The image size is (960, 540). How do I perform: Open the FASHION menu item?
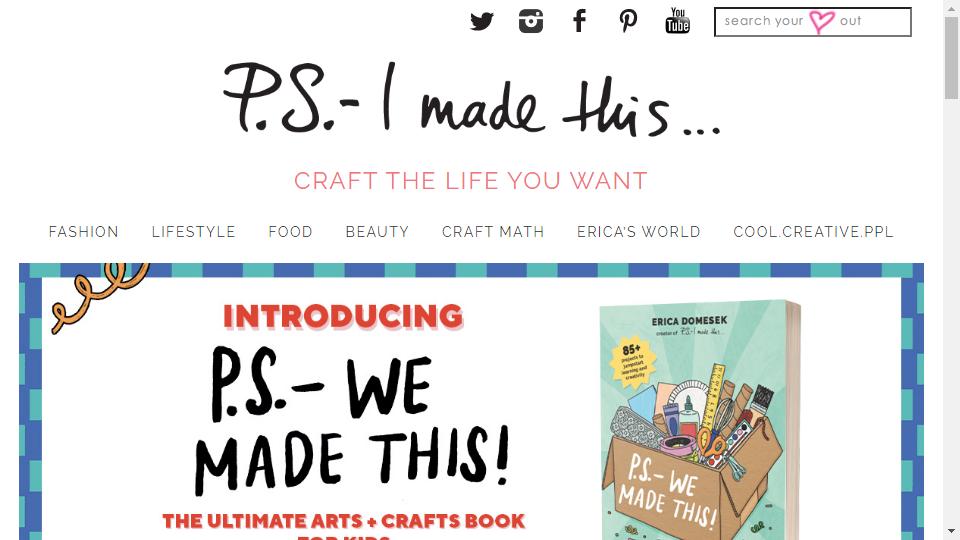coord(84,232)
